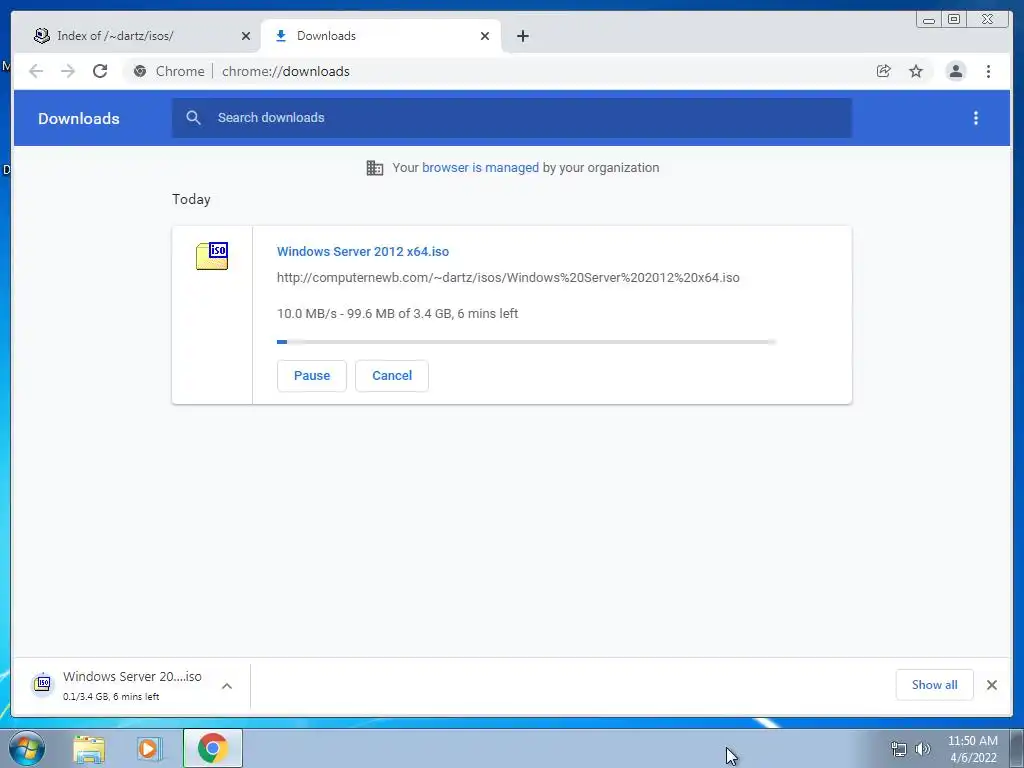Open the Windows Server 2012 x64.iso link
The image size is (1024, 768).
[362, 251]
